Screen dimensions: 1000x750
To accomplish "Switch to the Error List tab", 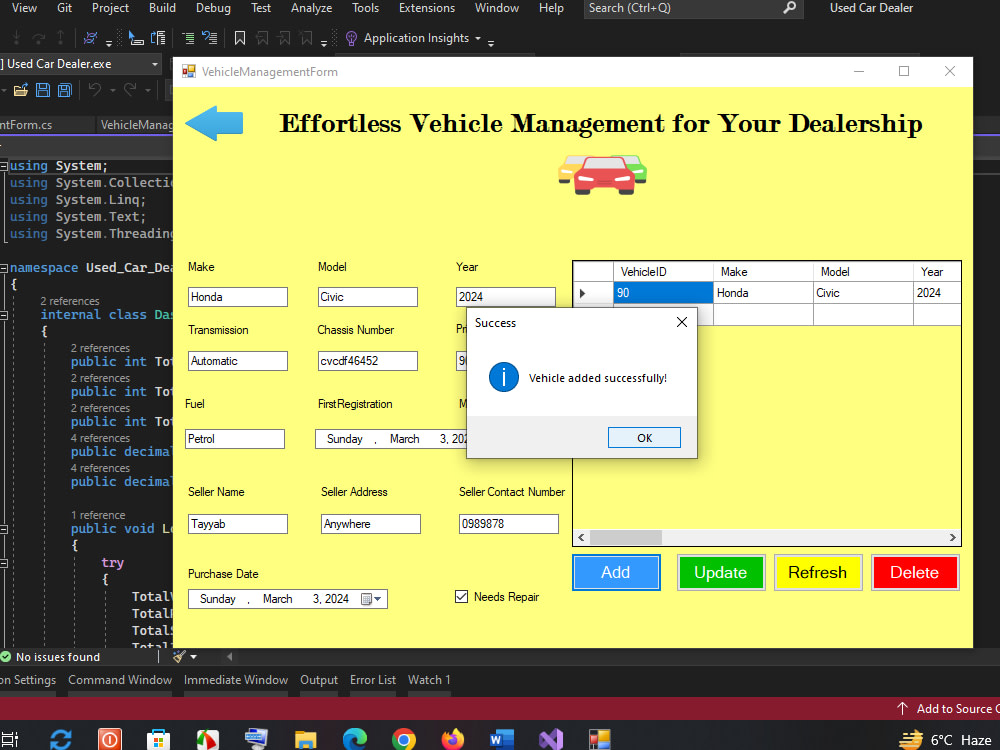I will pos(373,680).
